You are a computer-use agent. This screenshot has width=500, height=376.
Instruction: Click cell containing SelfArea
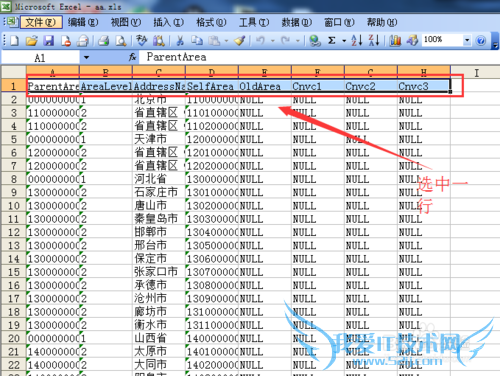tap(212, 86)
